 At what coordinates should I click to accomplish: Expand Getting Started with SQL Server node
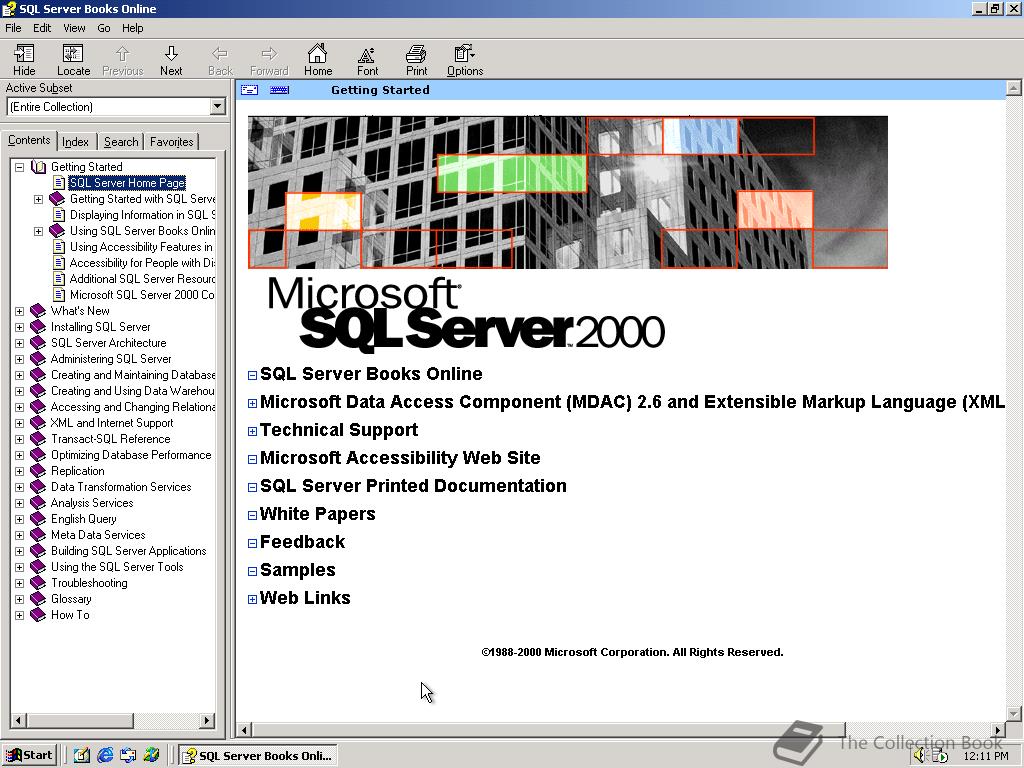[x=39, y=199]
